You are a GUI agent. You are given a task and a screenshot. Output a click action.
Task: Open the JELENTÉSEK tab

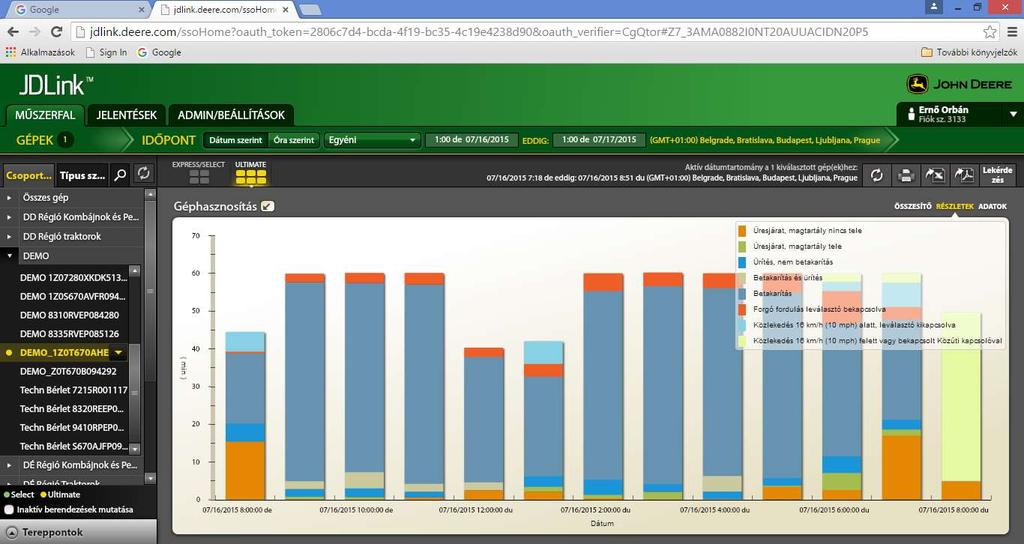[127, 115]
